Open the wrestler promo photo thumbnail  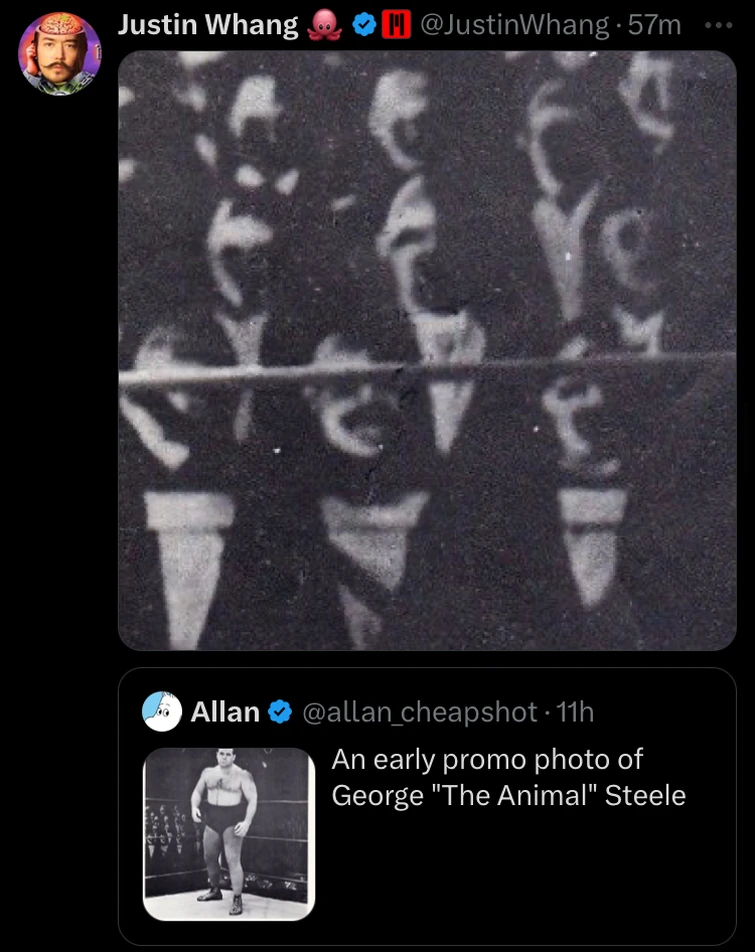(x=229, y=834)
